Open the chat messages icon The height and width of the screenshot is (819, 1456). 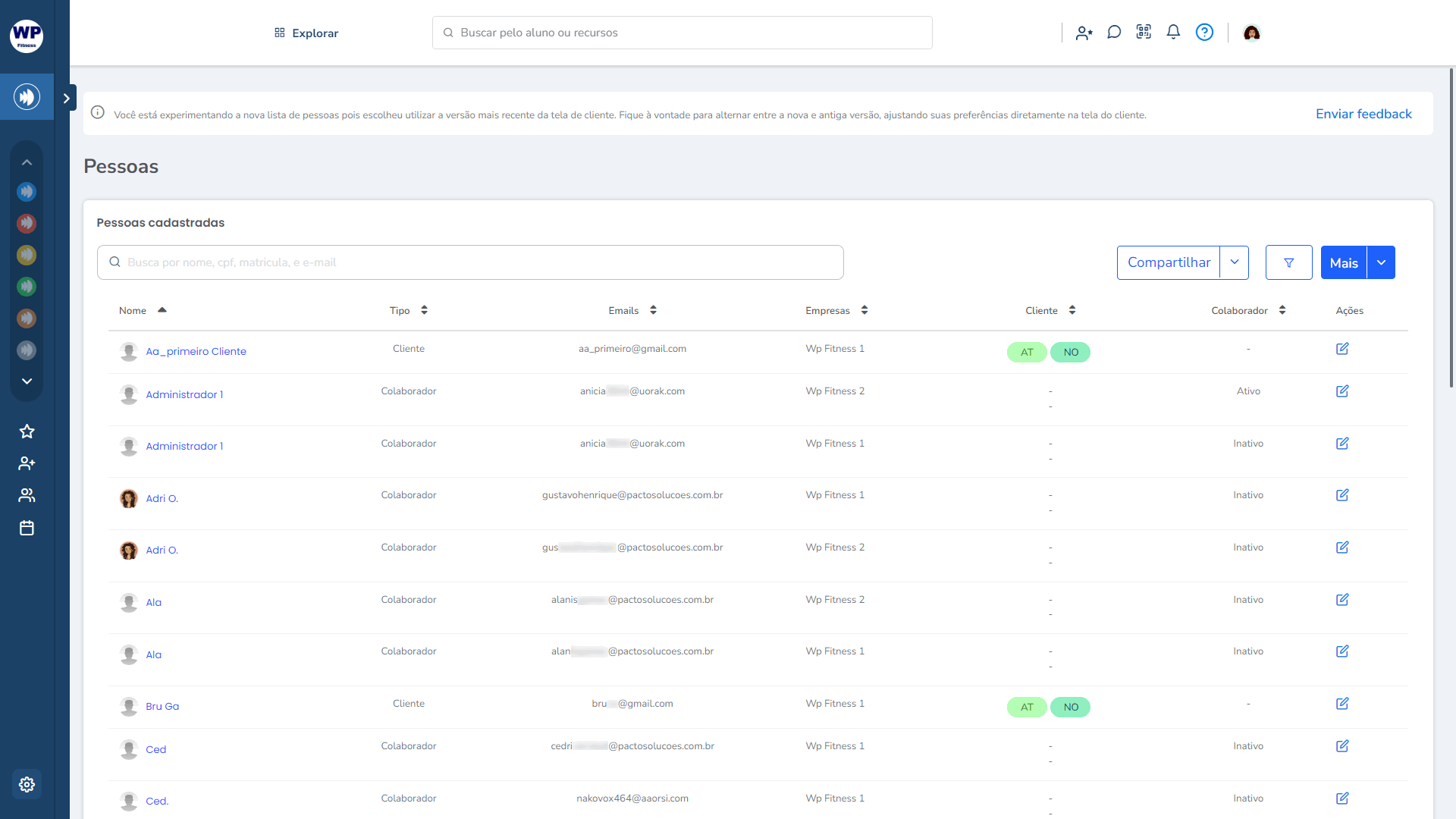(x=1114, y=32)
